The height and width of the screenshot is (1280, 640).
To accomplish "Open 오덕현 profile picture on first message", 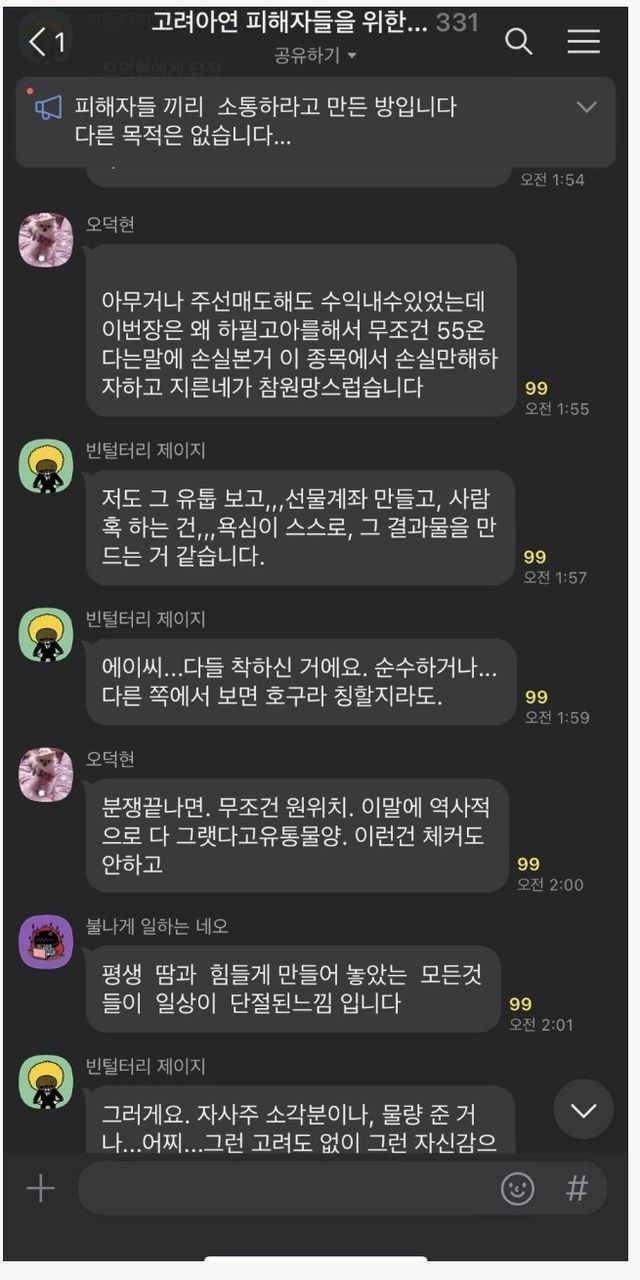I will point(46,240).
